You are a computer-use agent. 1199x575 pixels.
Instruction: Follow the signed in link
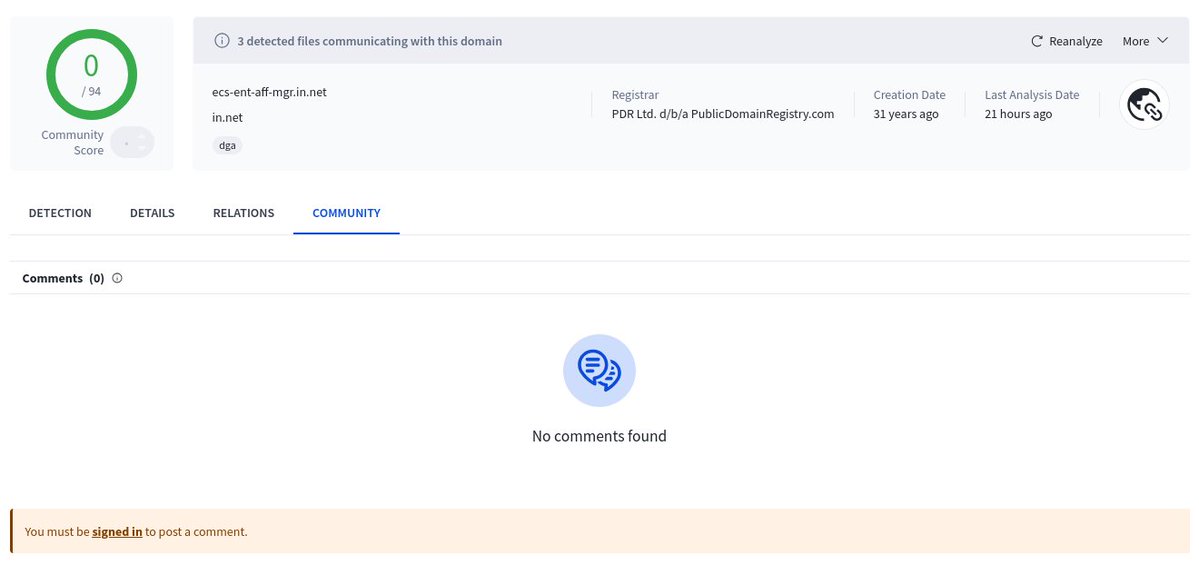pyautogui.click(x=117, y=531)
